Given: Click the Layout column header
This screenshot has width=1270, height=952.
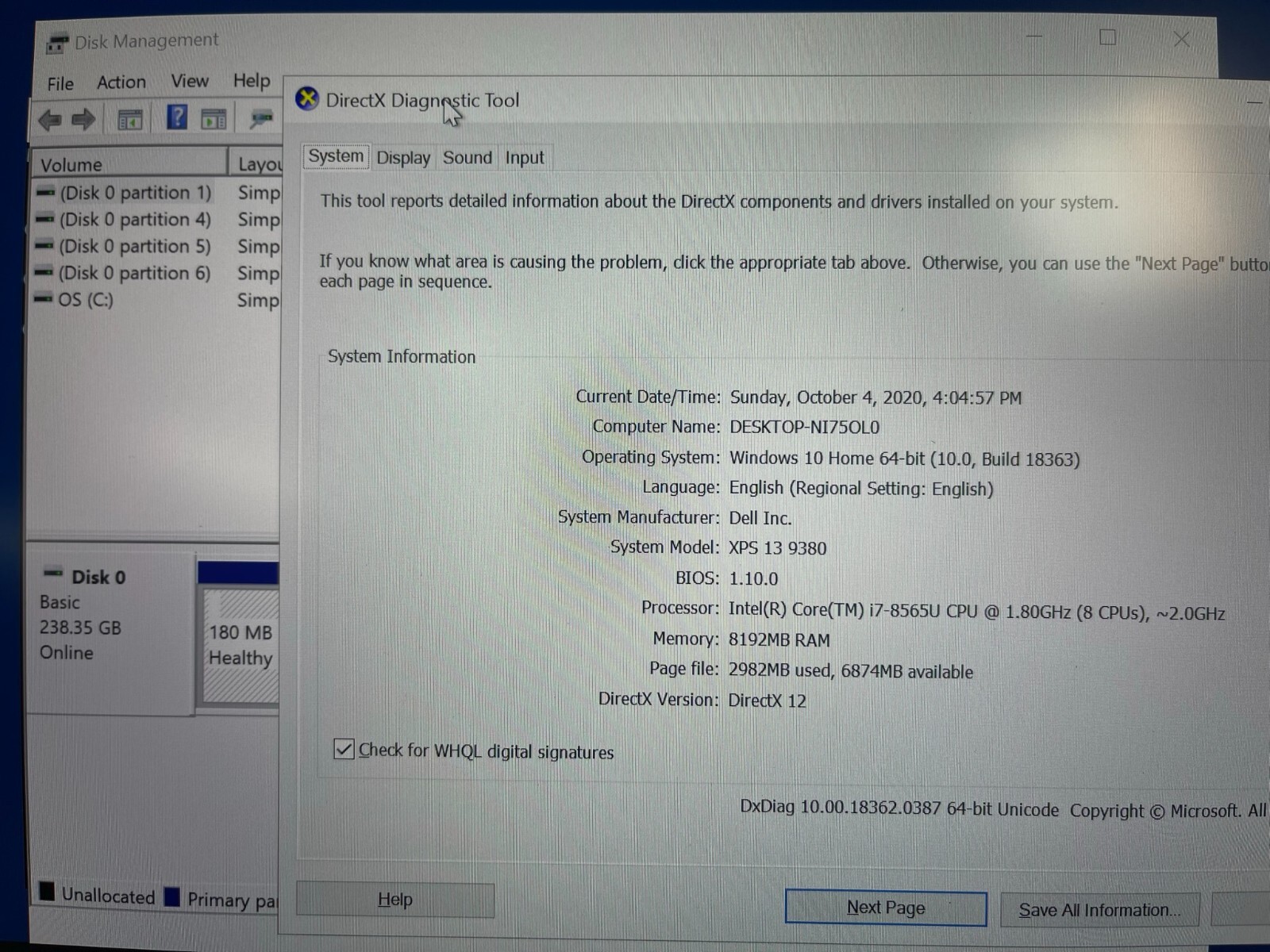Looking at the screenshot, I should [x=256, y=163].
